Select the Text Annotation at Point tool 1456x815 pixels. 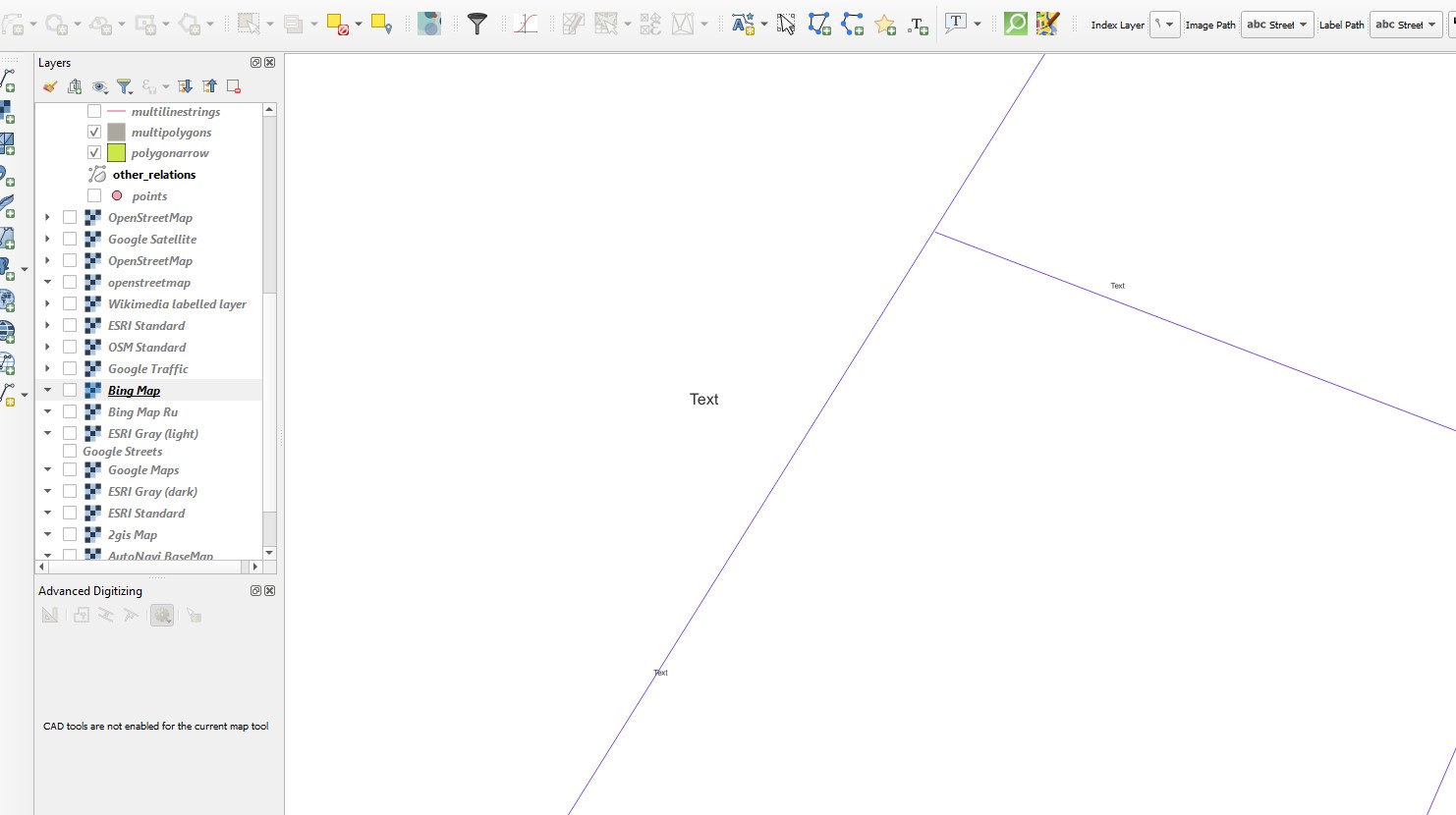pos(919,26)
